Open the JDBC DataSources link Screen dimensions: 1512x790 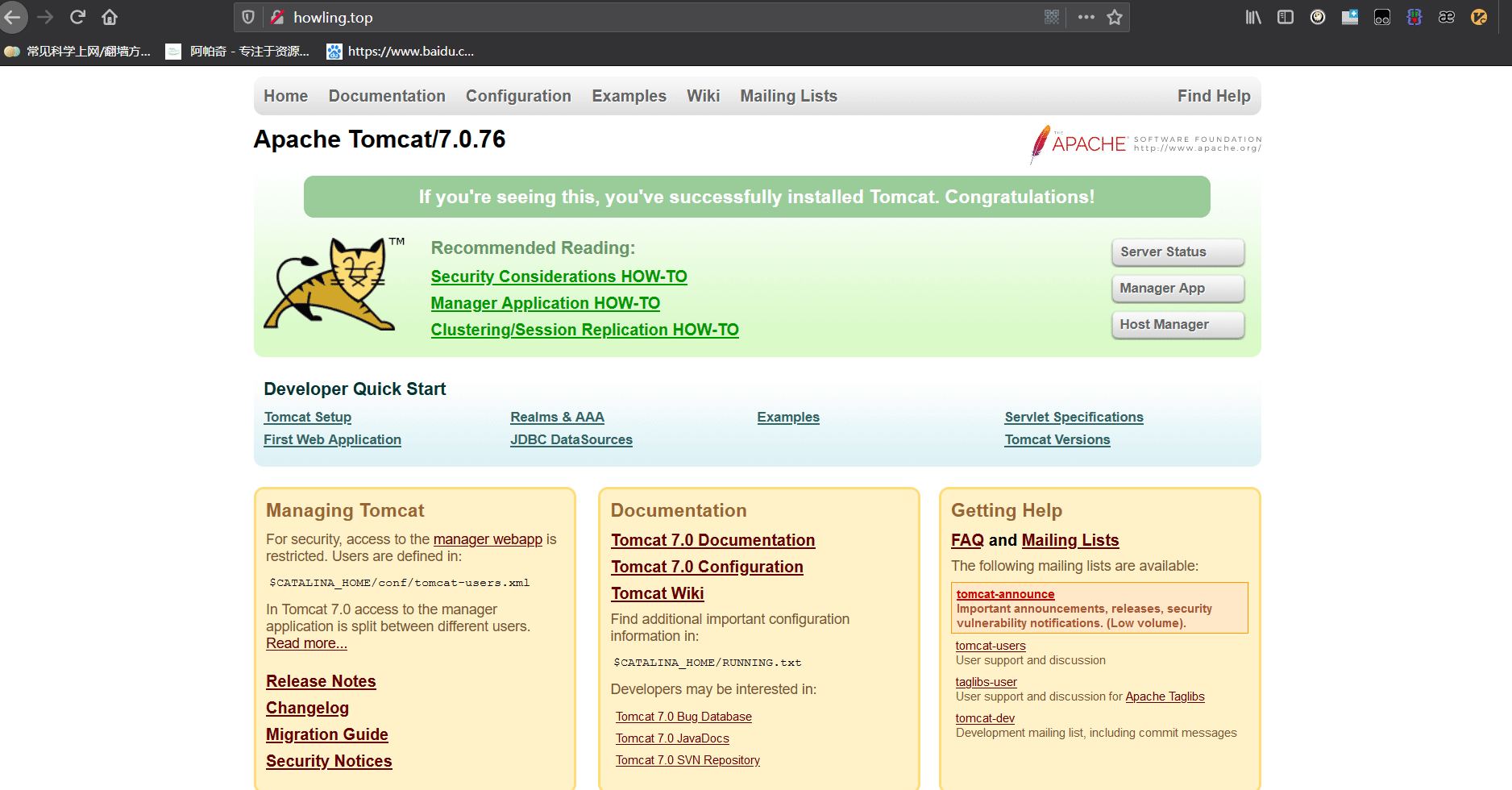pos(571,439)
